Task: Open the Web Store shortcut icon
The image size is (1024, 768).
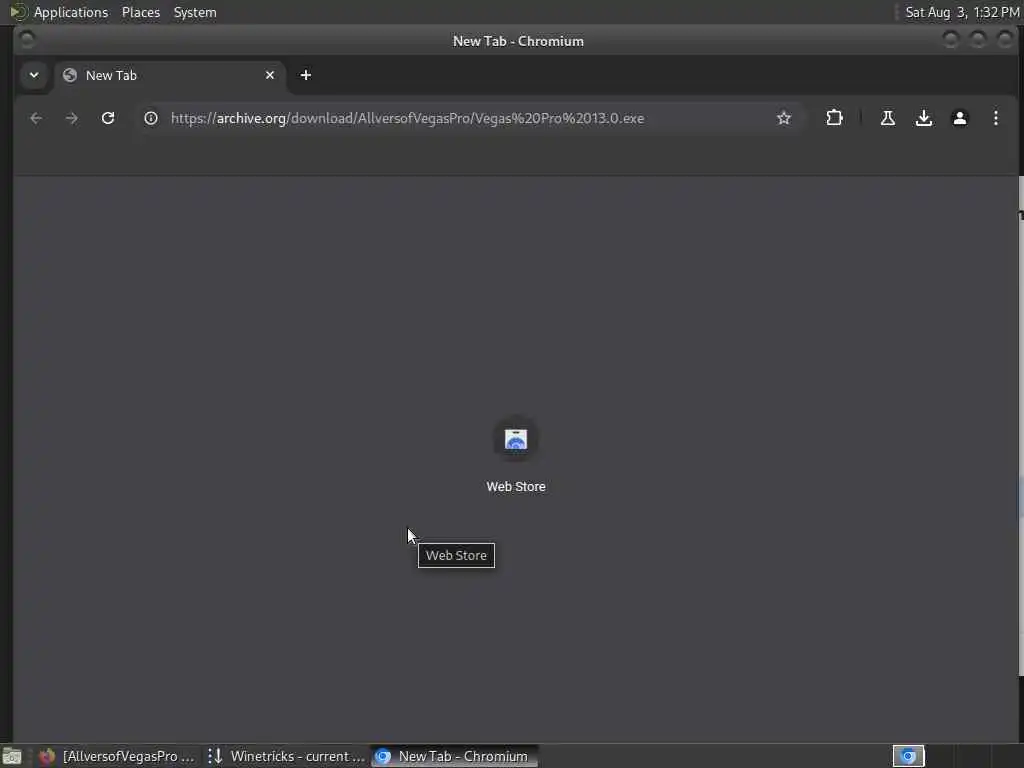Action: coord(515,440)
